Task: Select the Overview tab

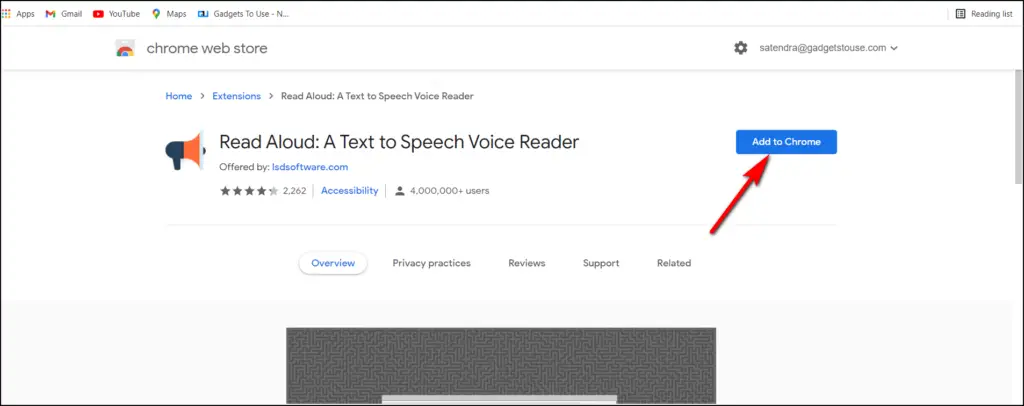Action: pos(333,263)
